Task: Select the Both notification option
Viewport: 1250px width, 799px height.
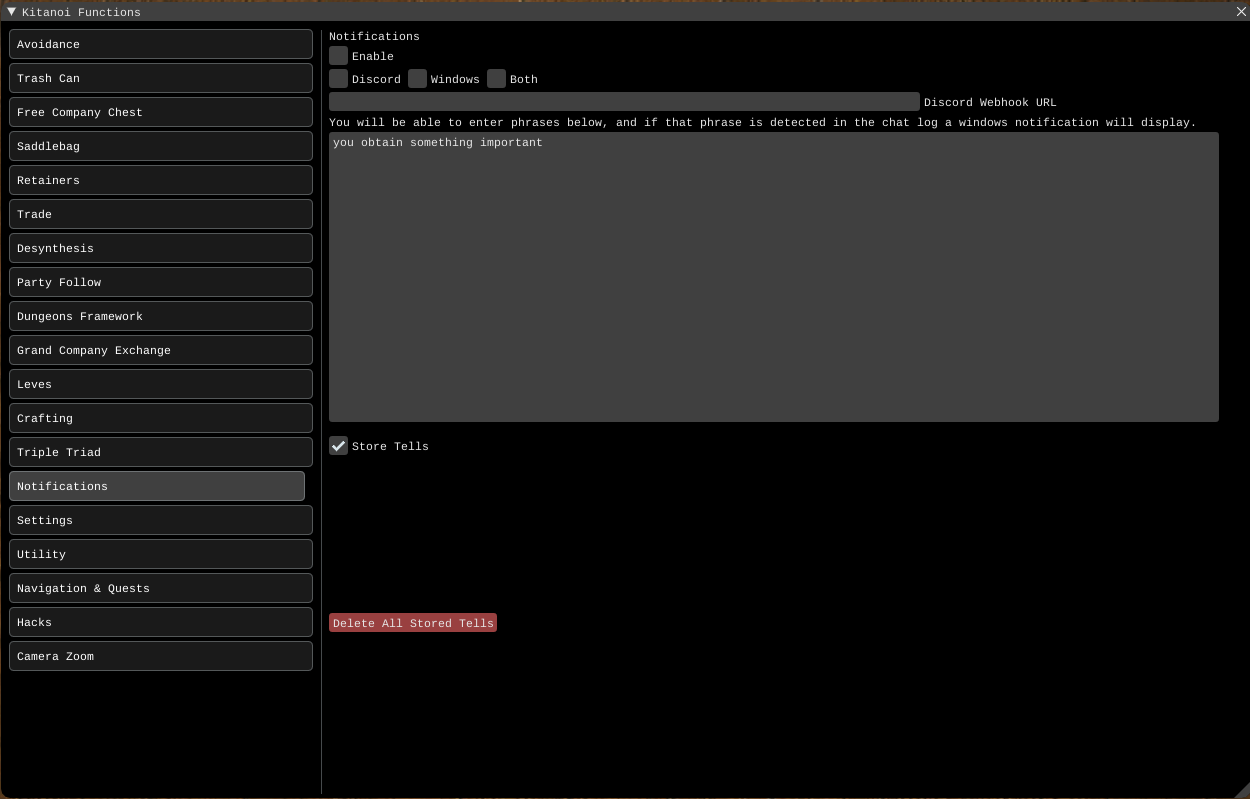Action: pos(497,79)
